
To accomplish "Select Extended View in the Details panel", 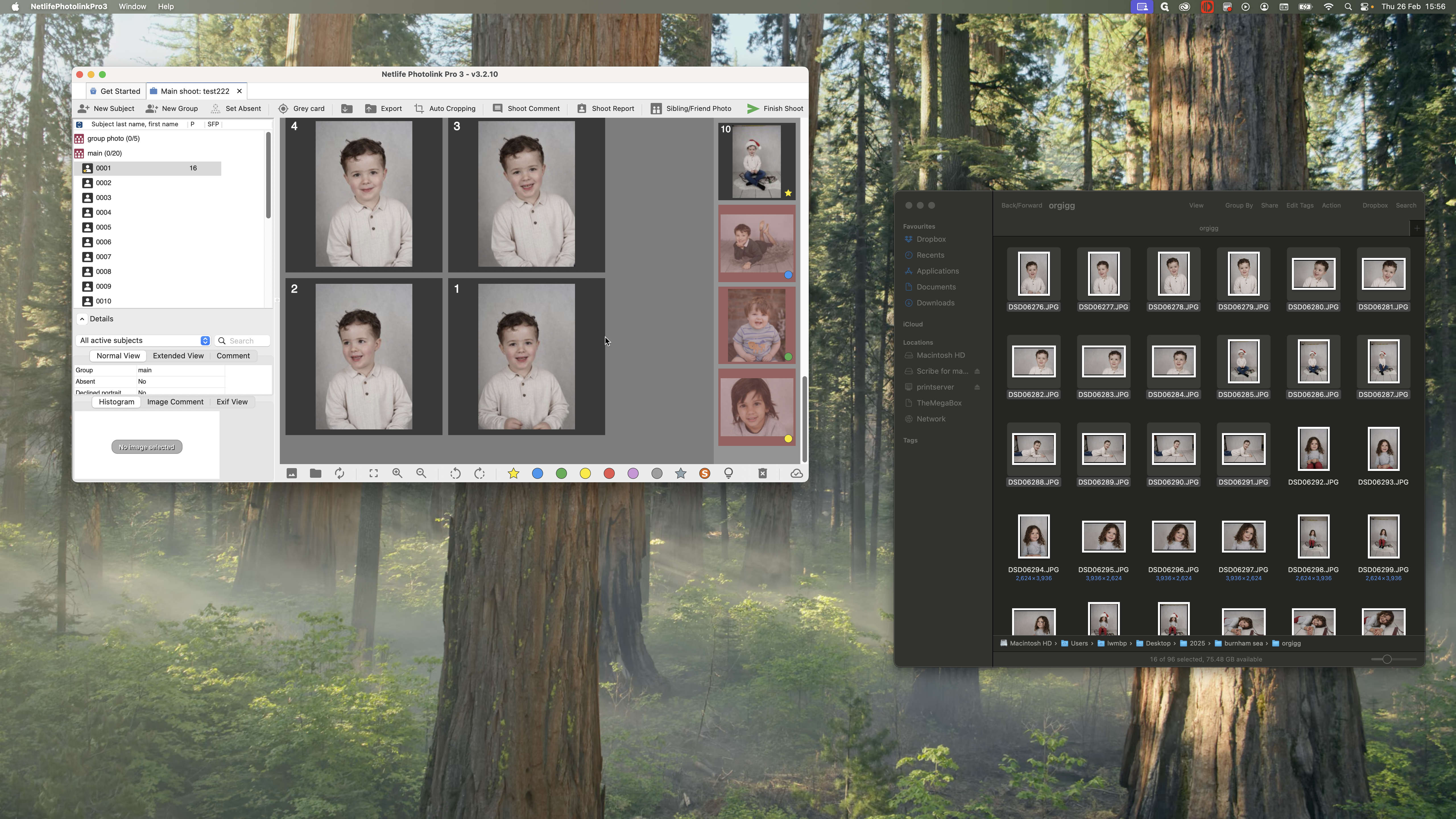I will pyautogui.click(x=178, y=356).
